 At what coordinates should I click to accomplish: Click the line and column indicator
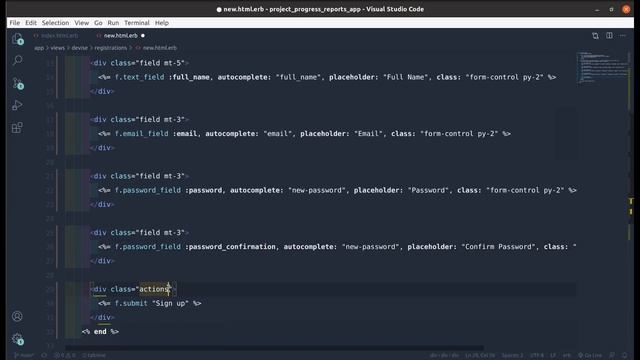[x=480, y=355]
